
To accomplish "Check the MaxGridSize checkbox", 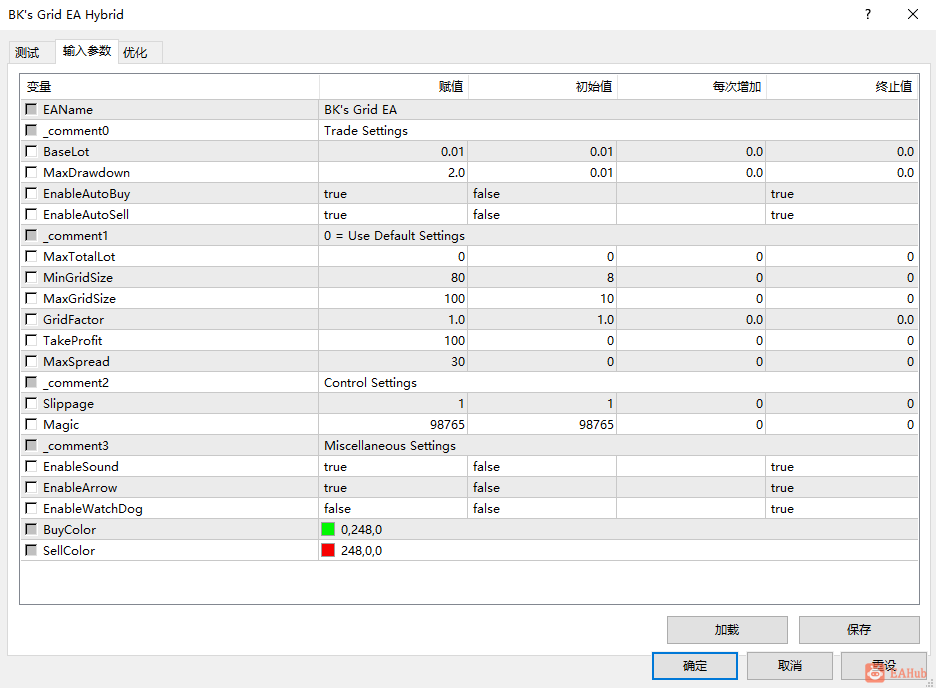I will (x=31, y=298).
